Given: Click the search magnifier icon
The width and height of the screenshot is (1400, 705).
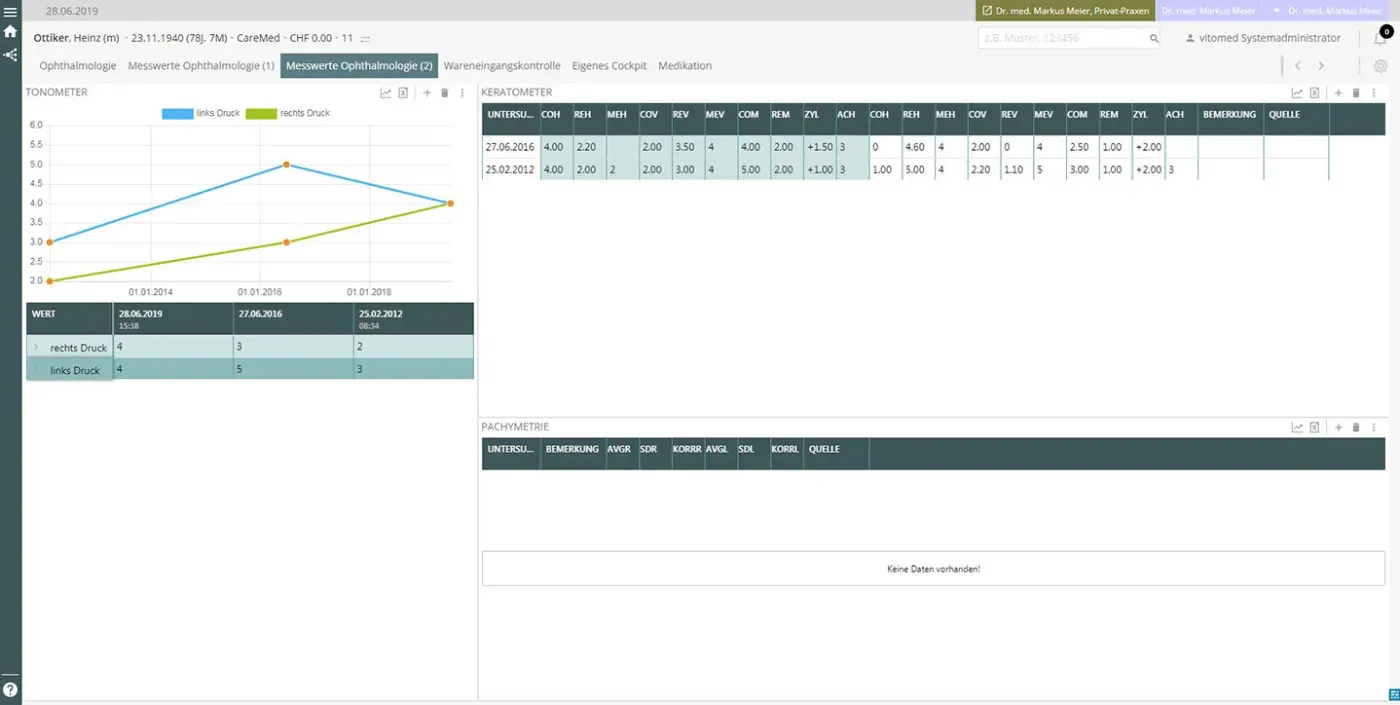Looking at the screenshot, I should [x=1153, y=38].
